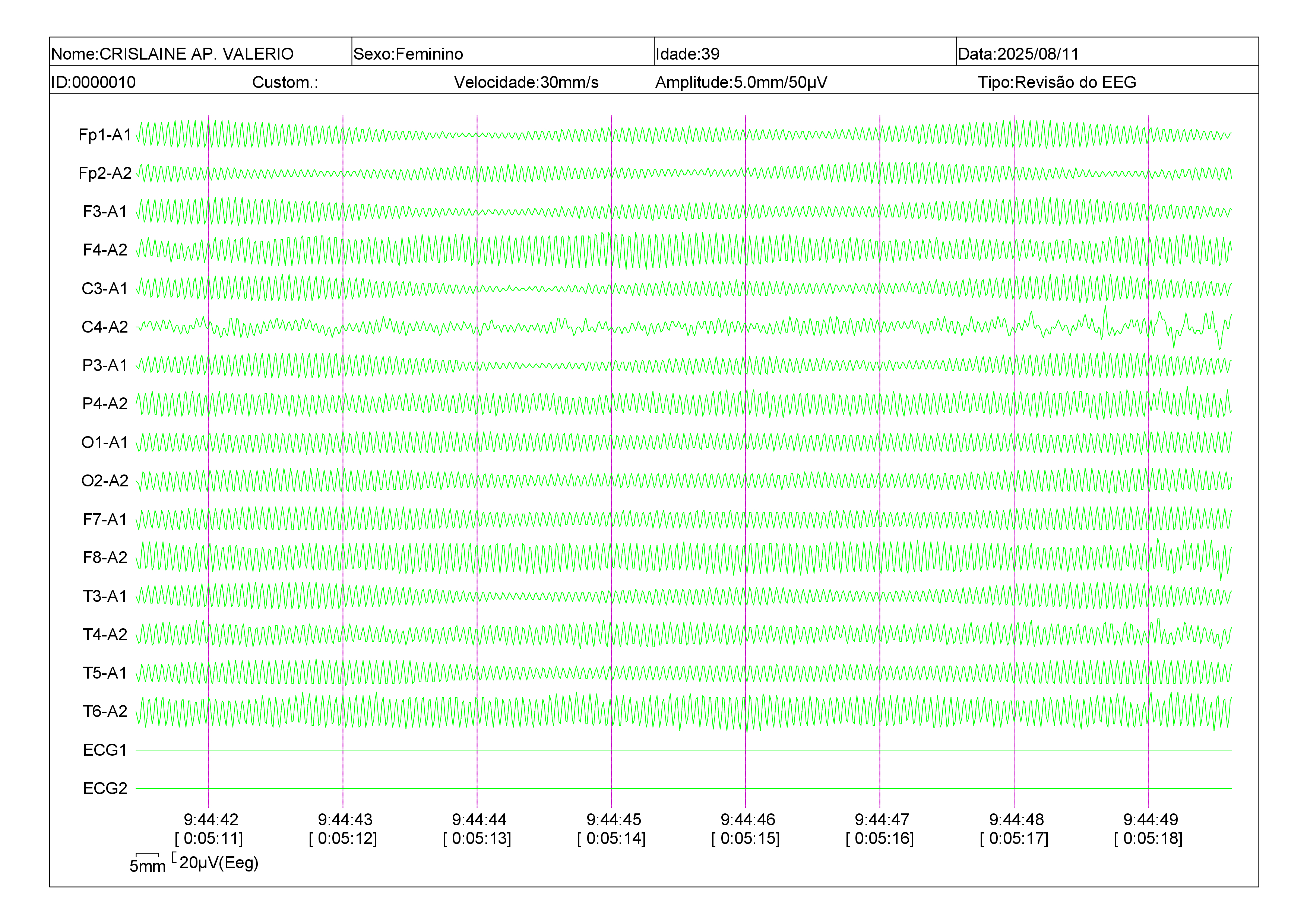1307x924 pixels.
Task: Click elapsed time '[ 0:05:15]'
Action: click(x=746, y=839)
